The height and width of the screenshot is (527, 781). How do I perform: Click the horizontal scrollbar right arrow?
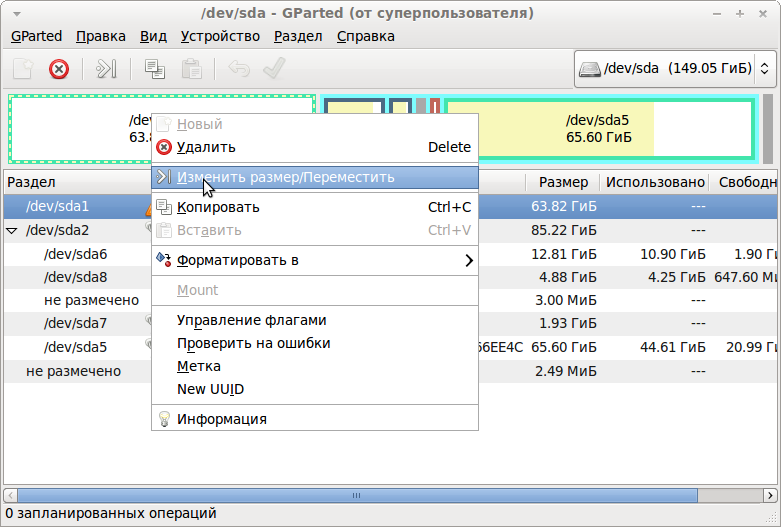coord(770,496)
